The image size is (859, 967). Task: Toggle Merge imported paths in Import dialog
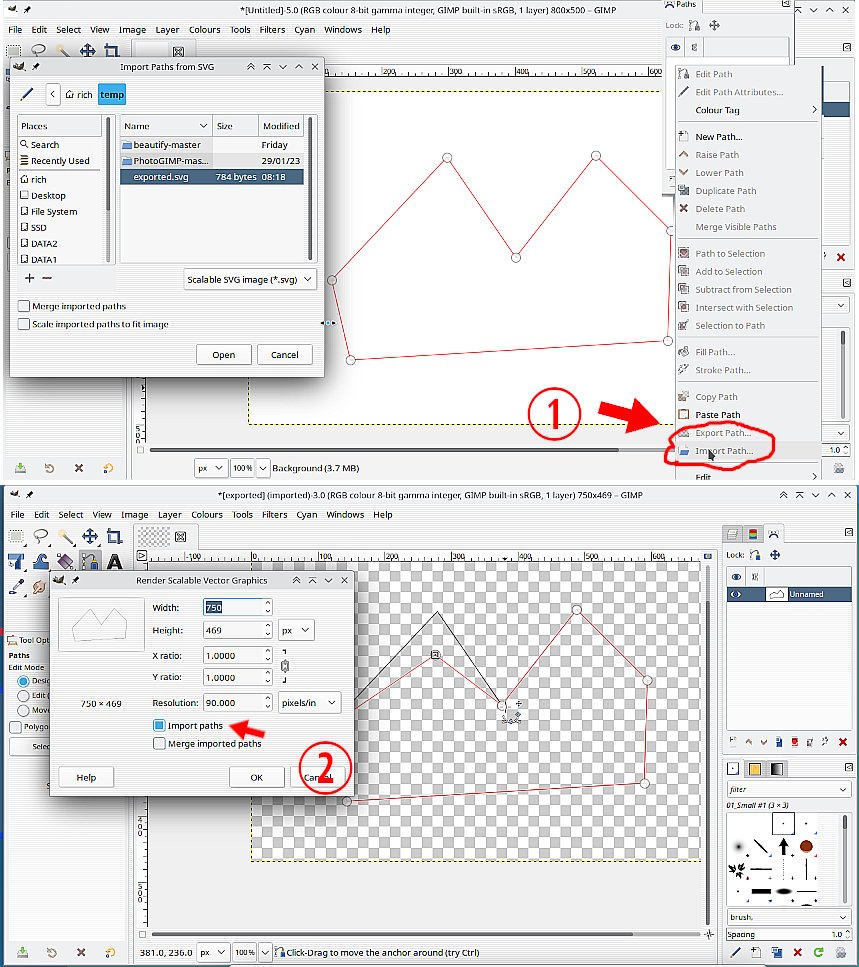pyautogui.click(x=24, y=306)
